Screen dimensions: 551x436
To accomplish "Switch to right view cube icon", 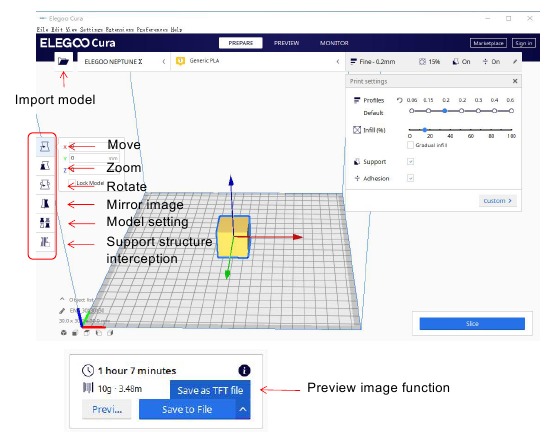I will 110,333.
